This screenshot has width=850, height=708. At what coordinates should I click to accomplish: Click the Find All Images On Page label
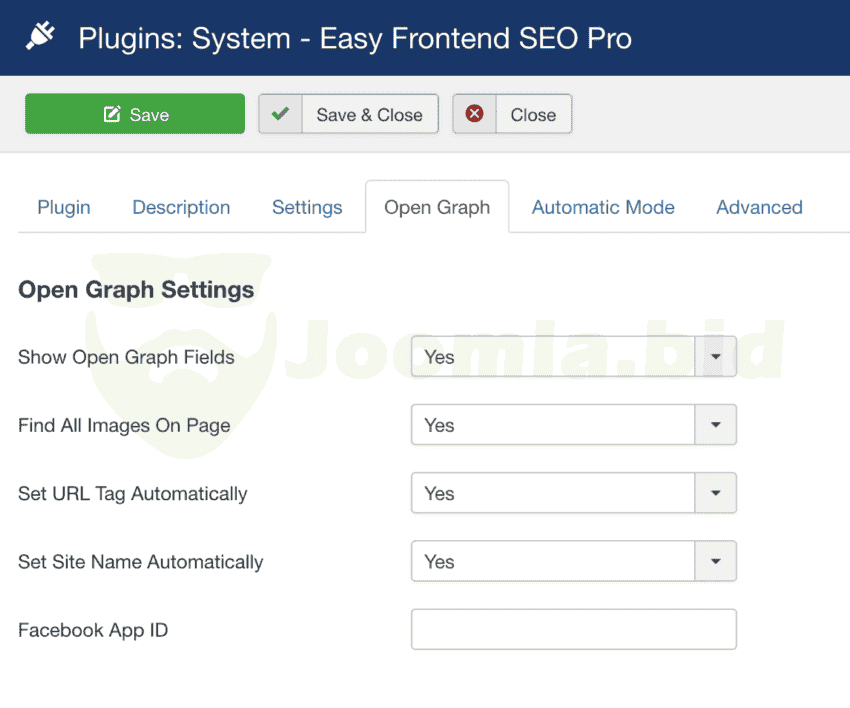(124, 425)
